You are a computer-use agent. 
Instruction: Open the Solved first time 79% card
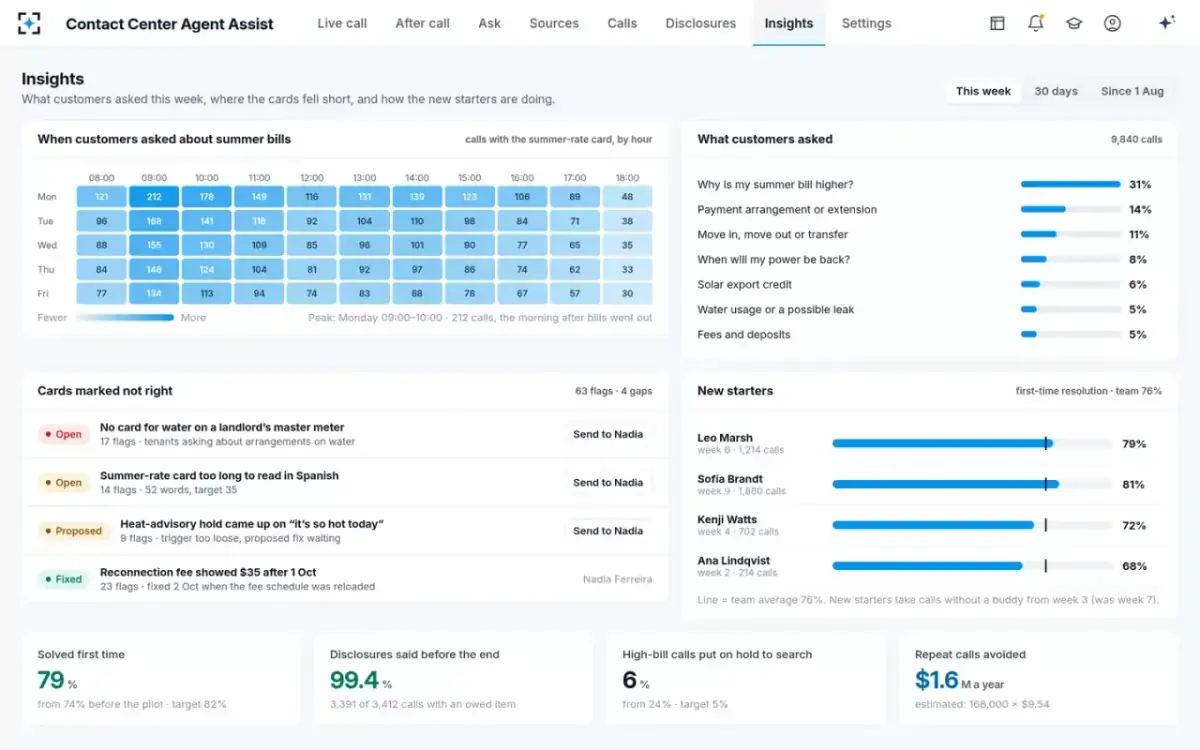[x=161, y=678]
